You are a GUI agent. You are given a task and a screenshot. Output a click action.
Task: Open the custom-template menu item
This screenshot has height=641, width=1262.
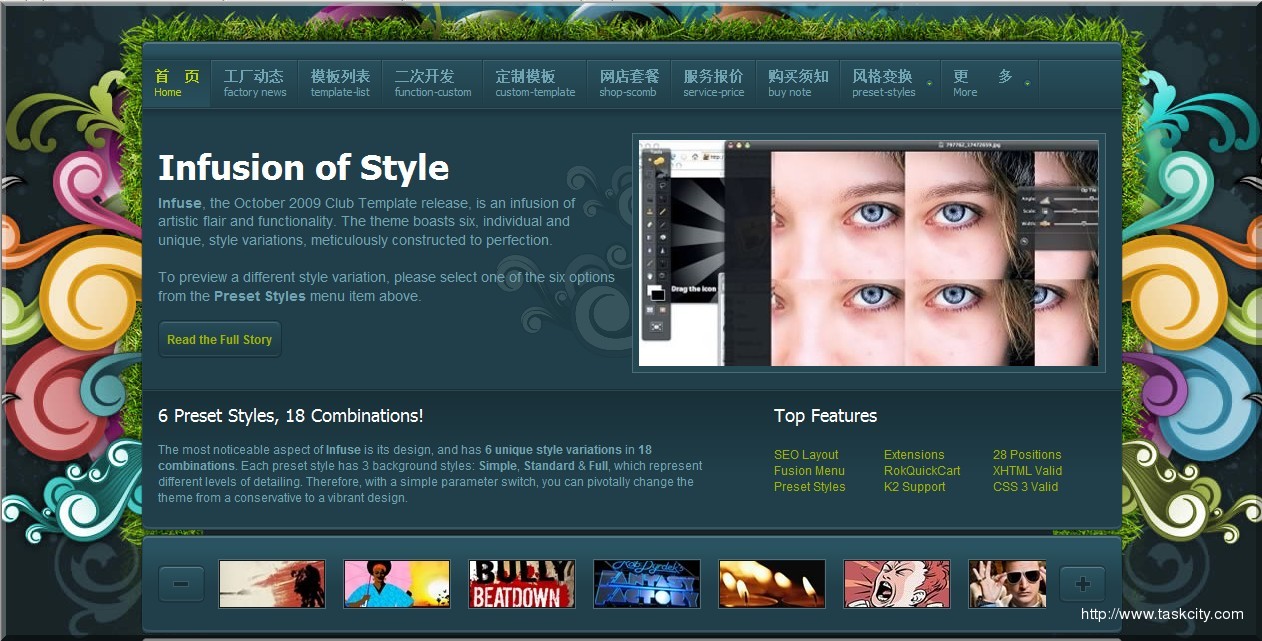(534, 82)
